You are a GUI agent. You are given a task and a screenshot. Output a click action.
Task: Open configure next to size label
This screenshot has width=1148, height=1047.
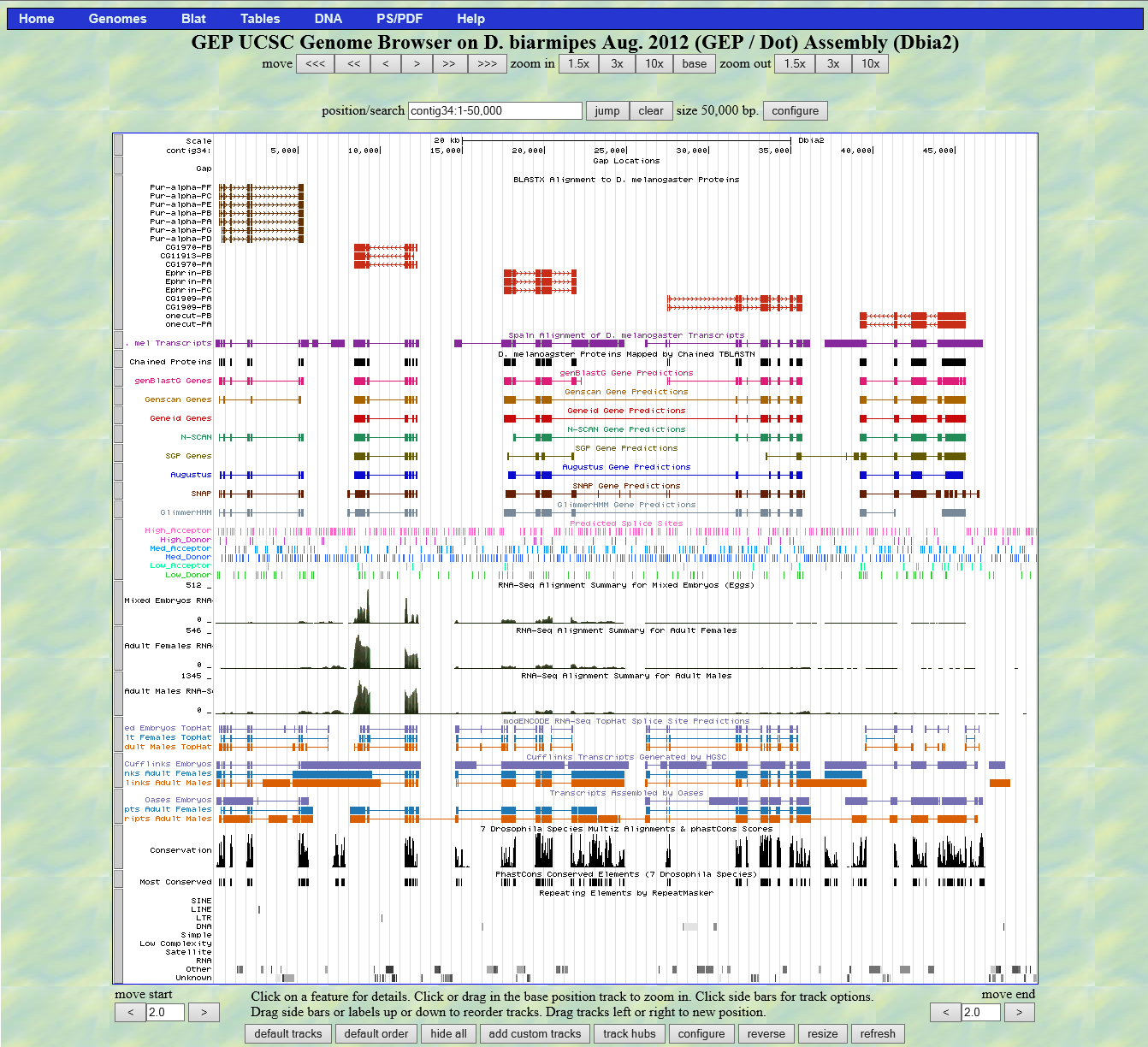click(x=796, y=110)
